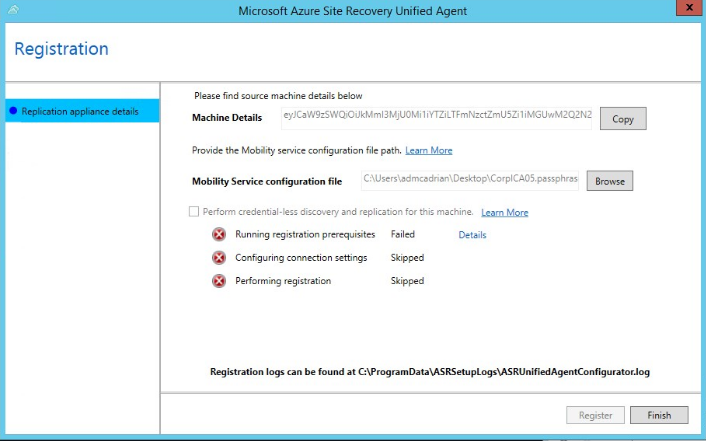Click the Browse button for configuration file
Screen dimensions: 706x441
pyautogui.click(x=610, y=181)
